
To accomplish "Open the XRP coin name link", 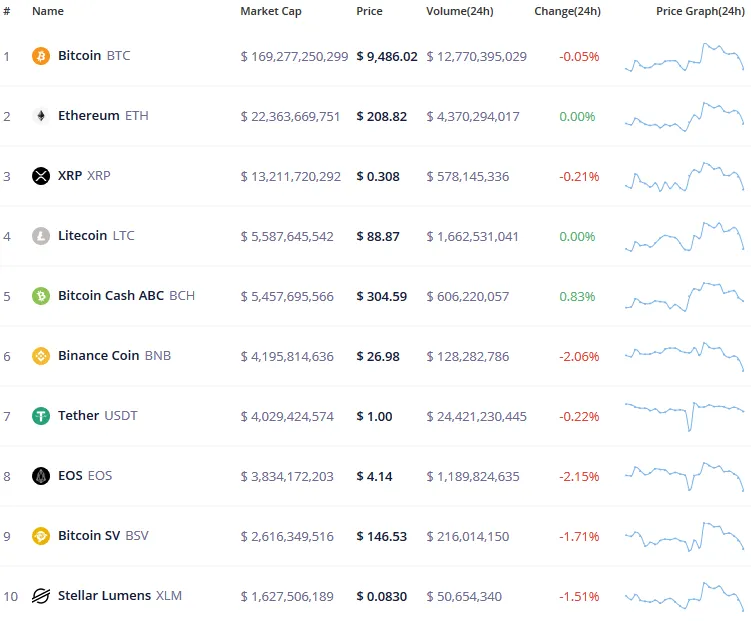I will click(70, 176).
